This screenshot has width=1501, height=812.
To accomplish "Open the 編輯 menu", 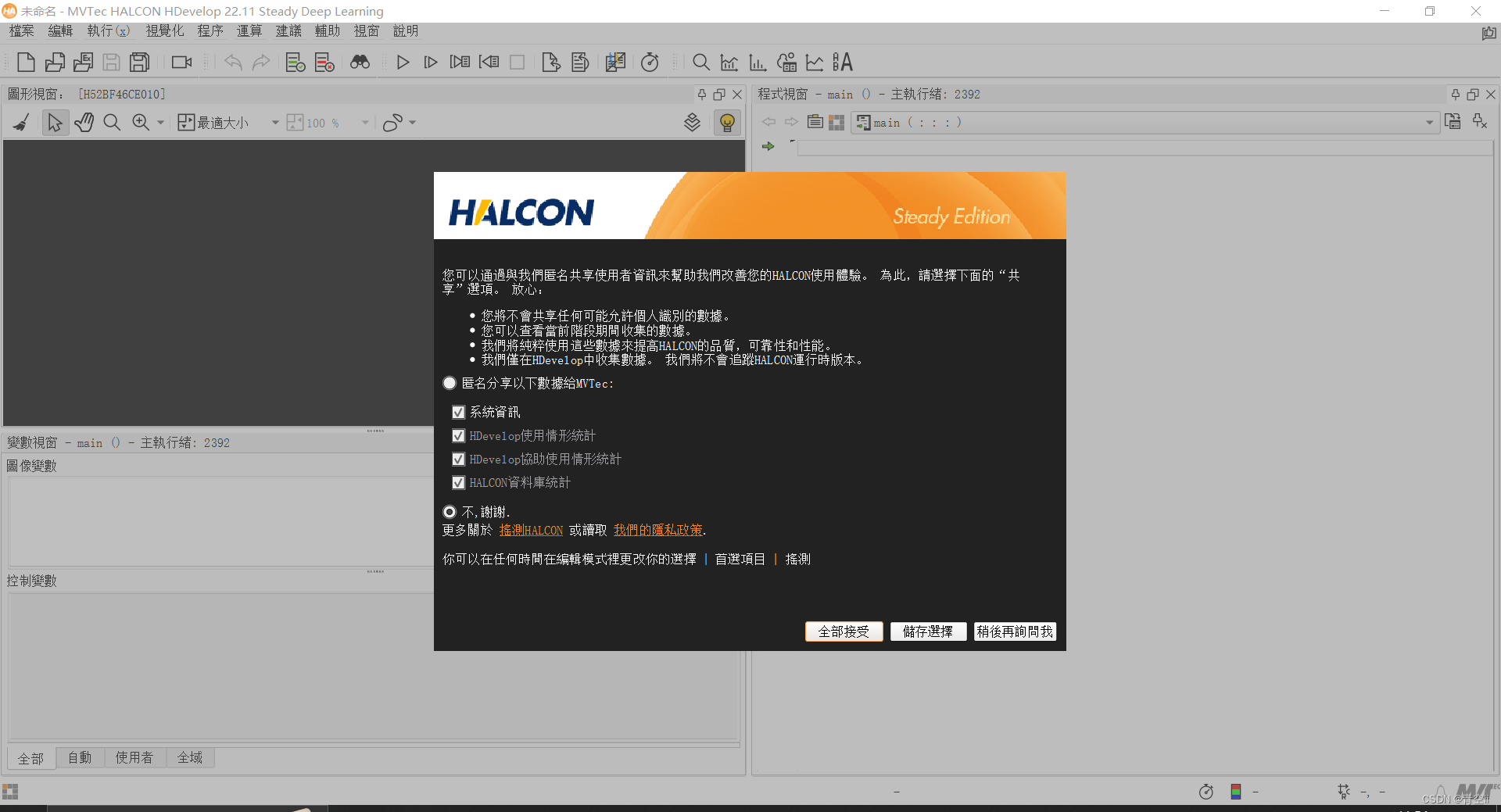I will pos(60,30).
